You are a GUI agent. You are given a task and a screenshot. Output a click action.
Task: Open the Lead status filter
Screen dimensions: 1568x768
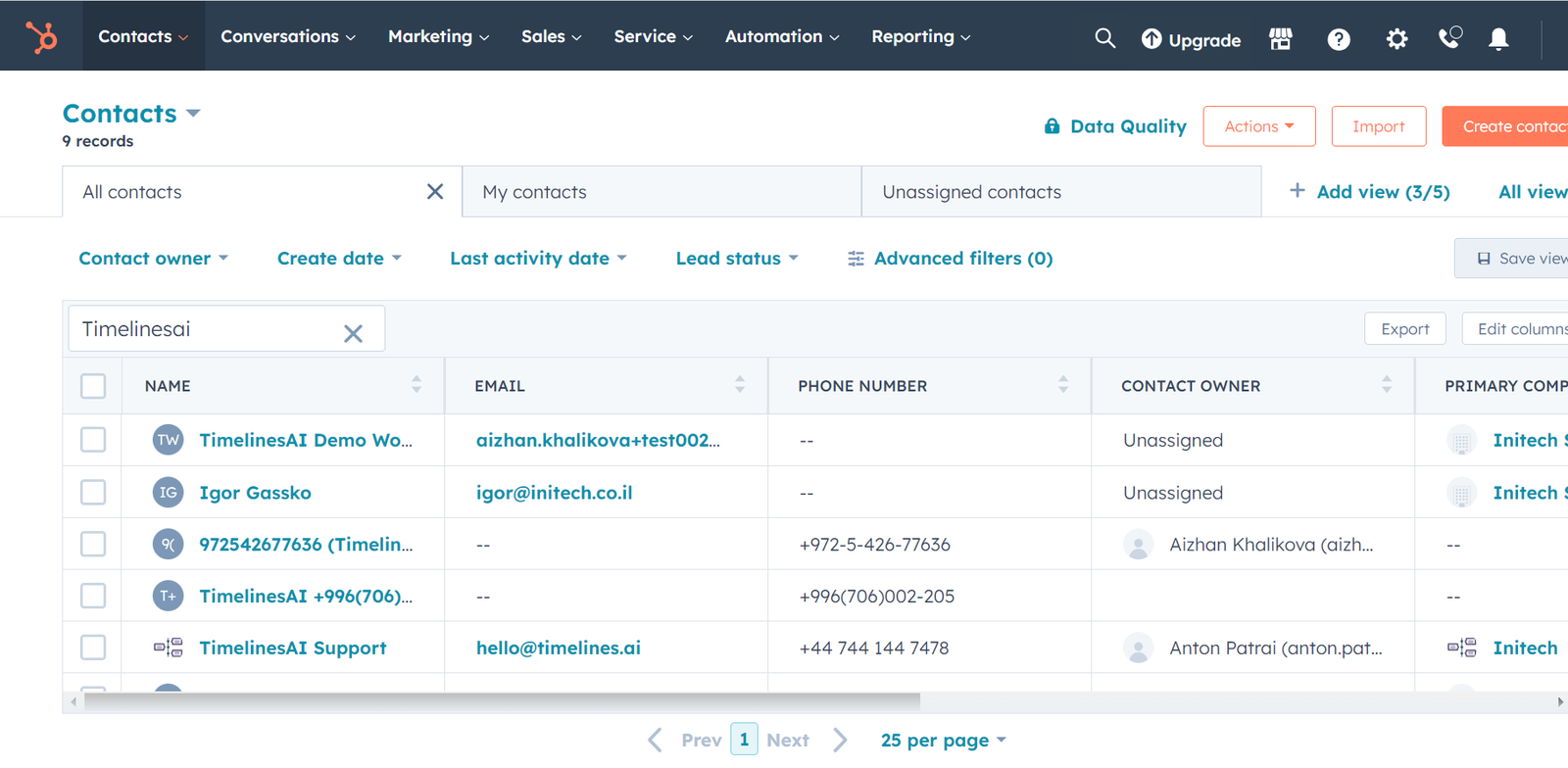point(737,259)
